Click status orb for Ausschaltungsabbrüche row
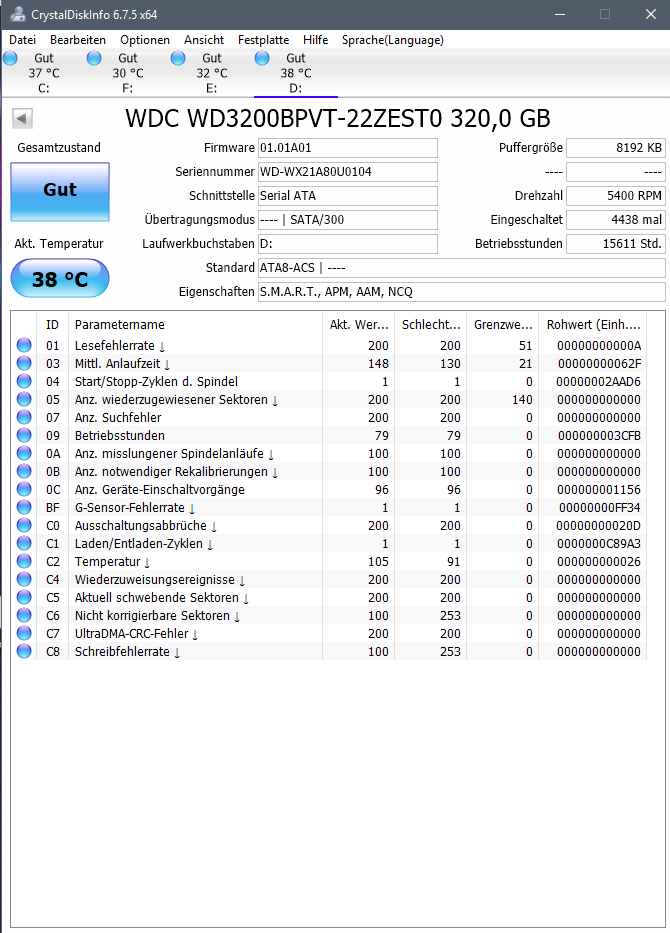Image resolution: width=670 pixels, height=933 pixels. click(24, 525)
